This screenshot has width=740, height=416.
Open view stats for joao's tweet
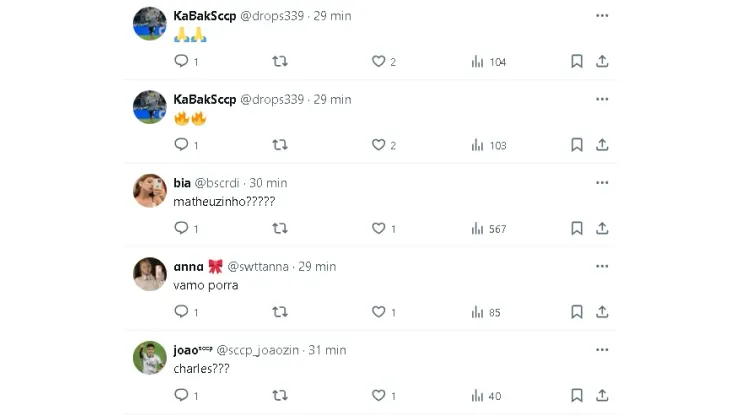(487, 396)
